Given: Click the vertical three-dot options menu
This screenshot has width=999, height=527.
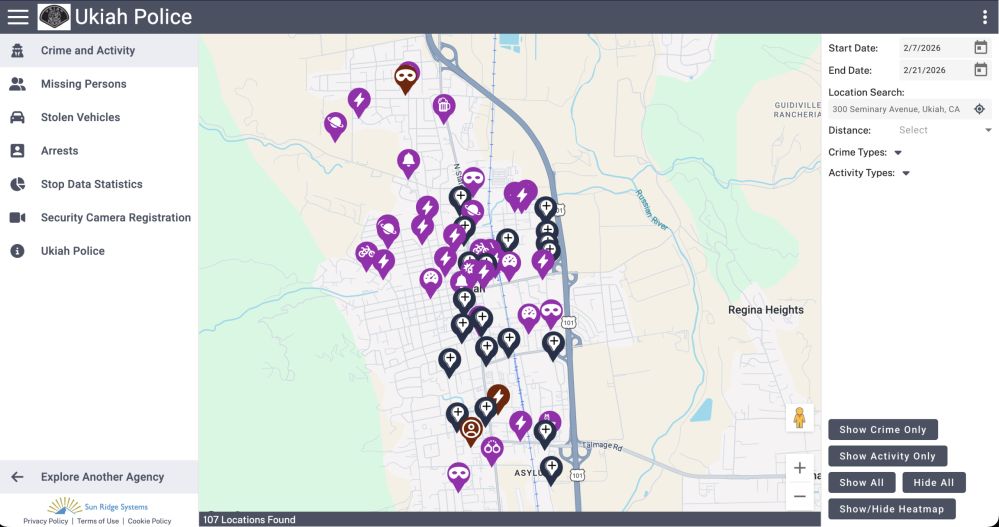Looking at the screenshot, I should point(984,17).
